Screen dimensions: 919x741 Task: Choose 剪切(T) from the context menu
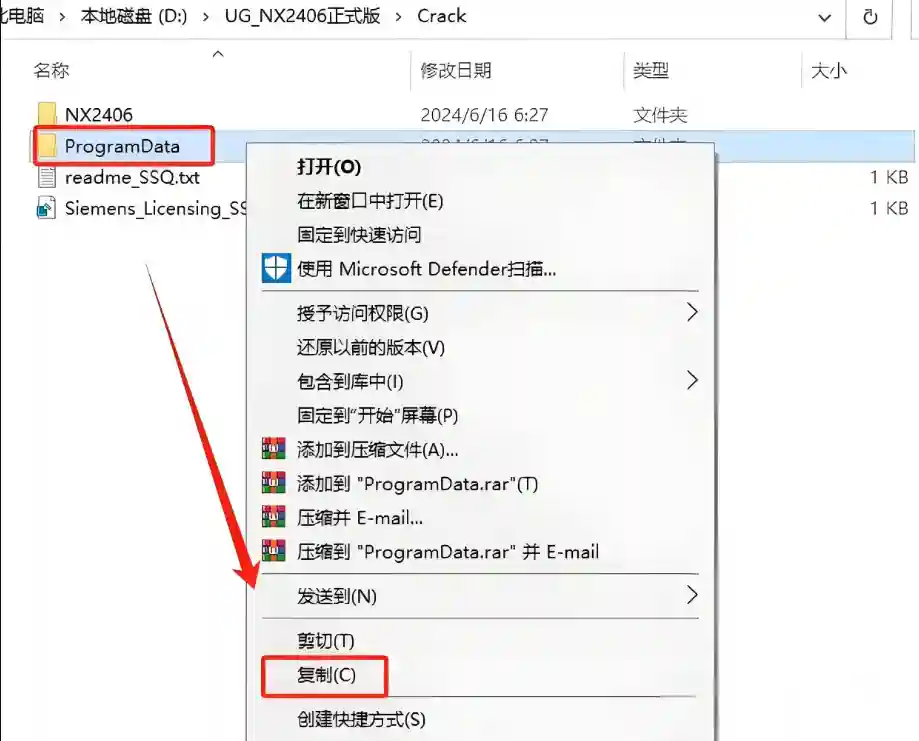coord(326,641)
